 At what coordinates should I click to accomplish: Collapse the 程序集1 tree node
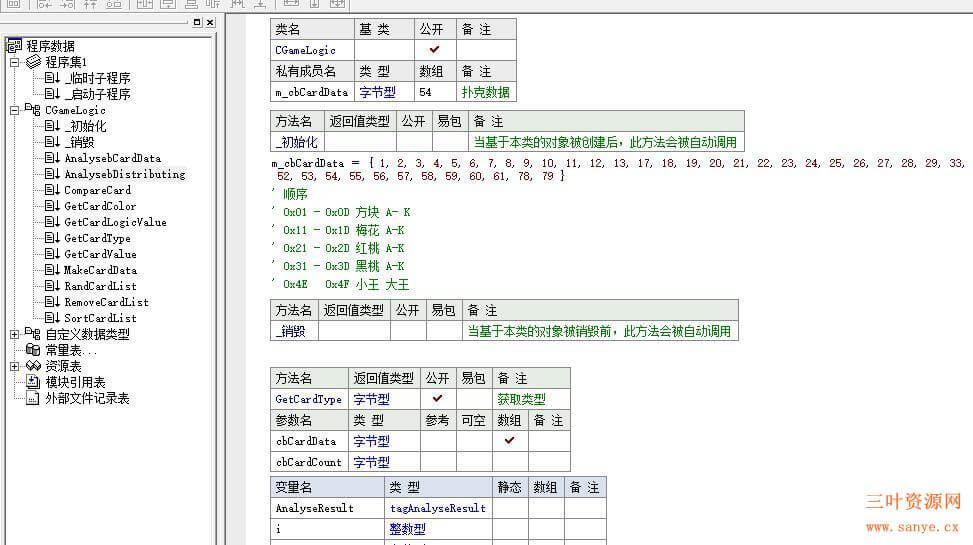point(14,62)
